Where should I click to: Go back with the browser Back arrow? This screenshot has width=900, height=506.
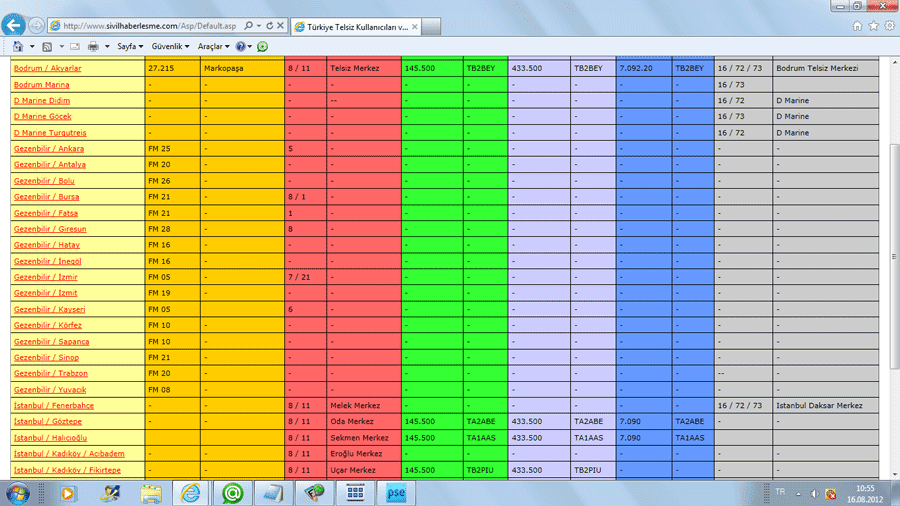pos(14,25)
